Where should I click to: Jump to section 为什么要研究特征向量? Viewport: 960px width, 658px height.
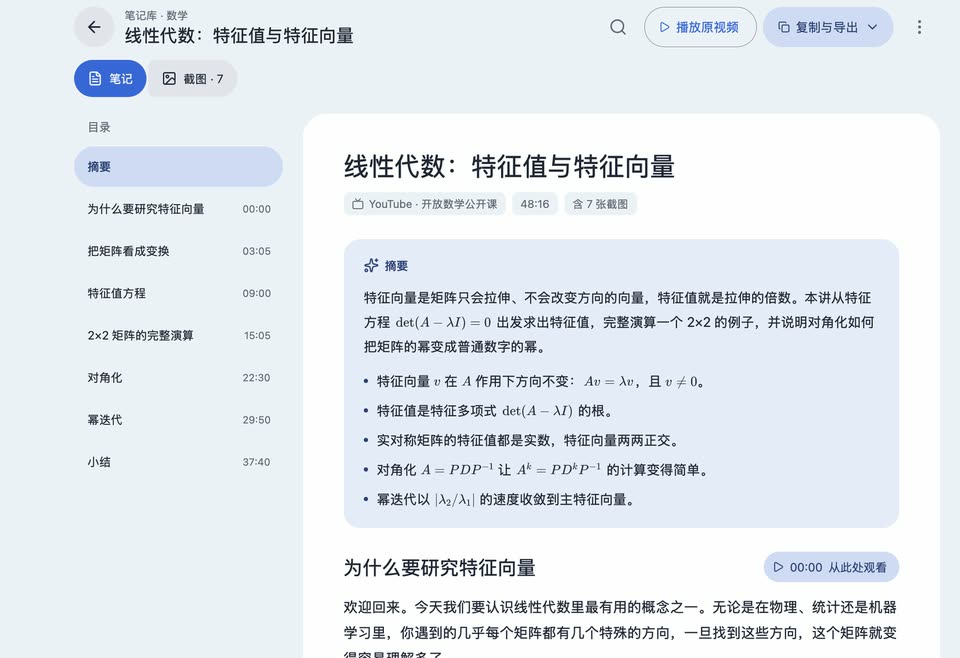point(178,209)
